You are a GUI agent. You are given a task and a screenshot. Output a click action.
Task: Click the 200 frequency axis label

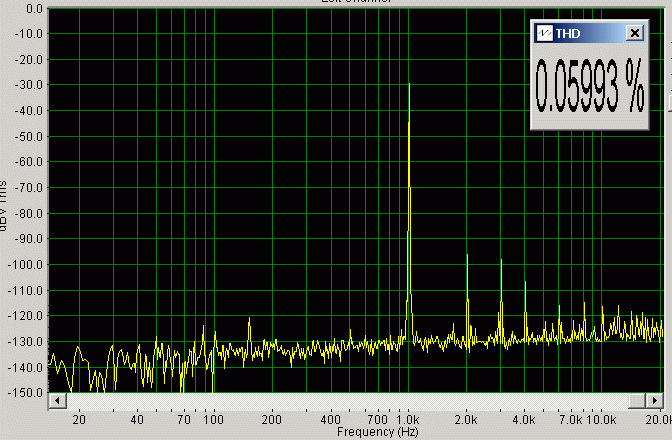pos(271,419)
